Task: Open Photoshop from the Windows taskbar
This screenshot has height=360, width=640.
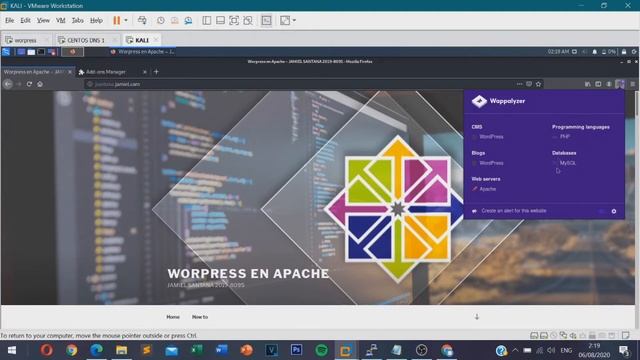Action: coord(296,350)
